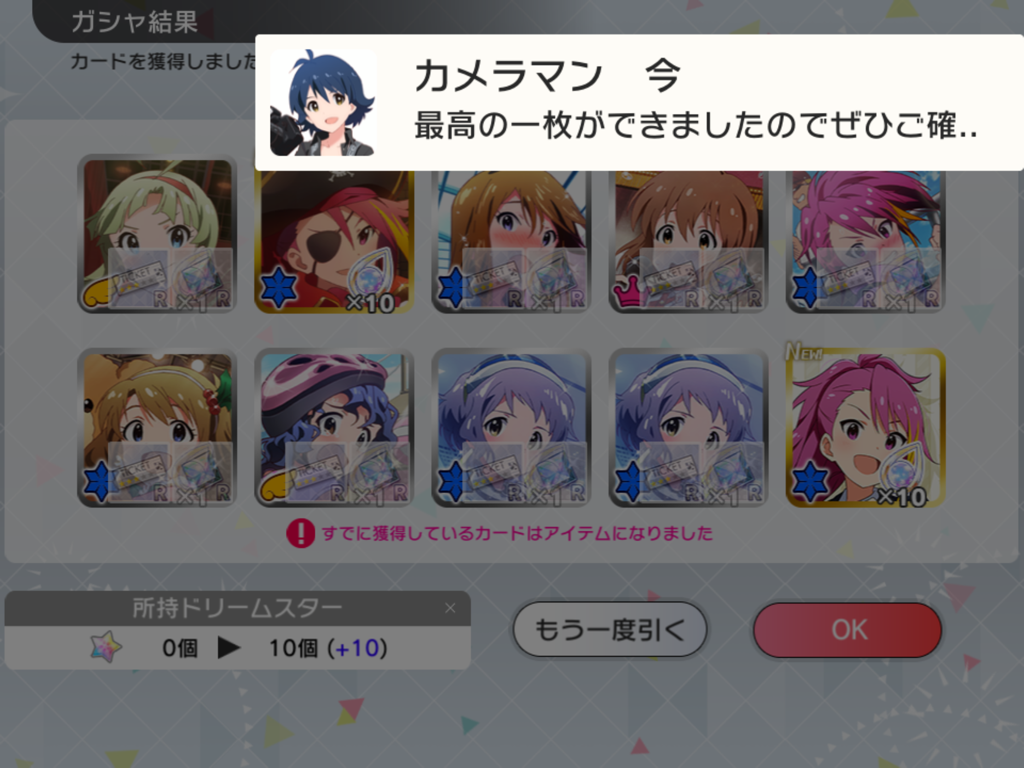Tap the pink bicycle helmet card

[x=334, y=428]
